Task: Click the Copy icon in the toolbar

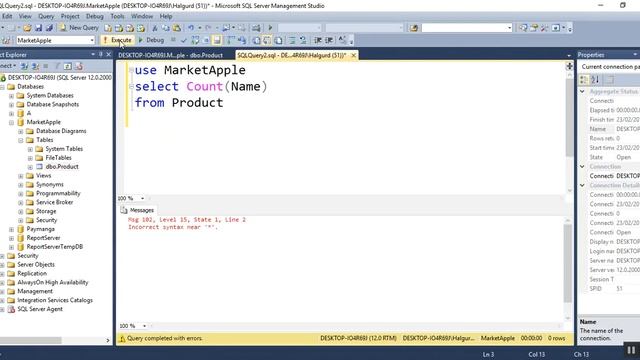Action: 166,28
